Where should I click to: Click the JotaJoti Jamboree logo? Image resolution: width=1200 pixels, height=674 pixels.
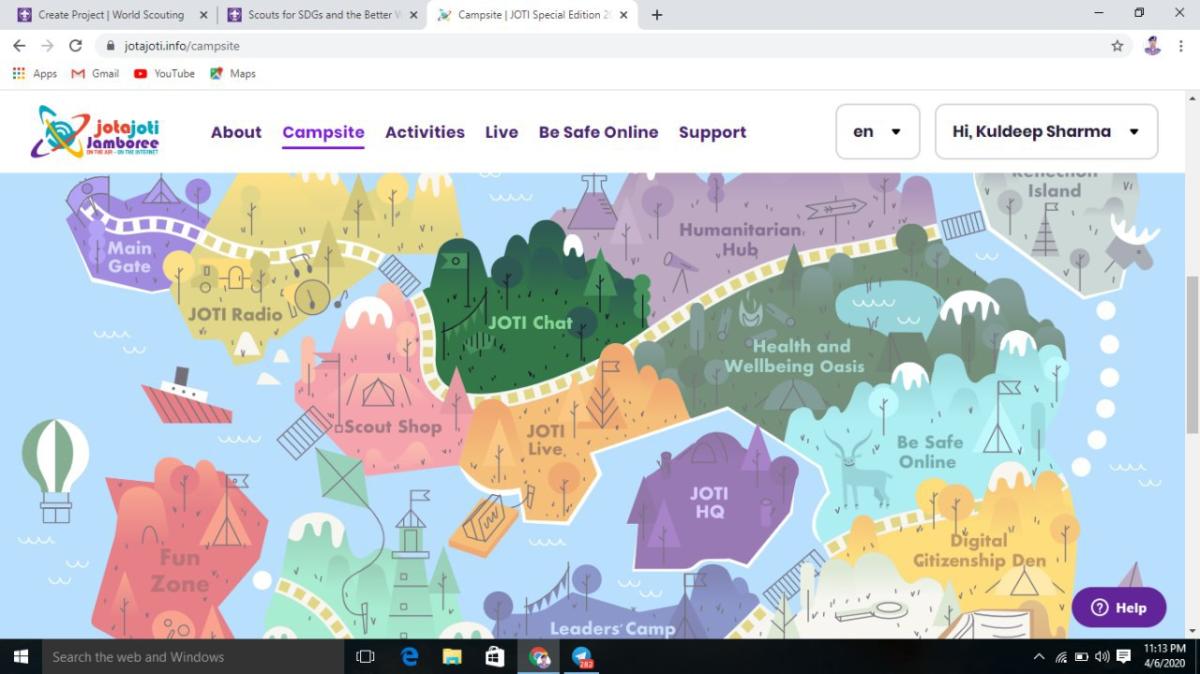[x=95, y=132]
